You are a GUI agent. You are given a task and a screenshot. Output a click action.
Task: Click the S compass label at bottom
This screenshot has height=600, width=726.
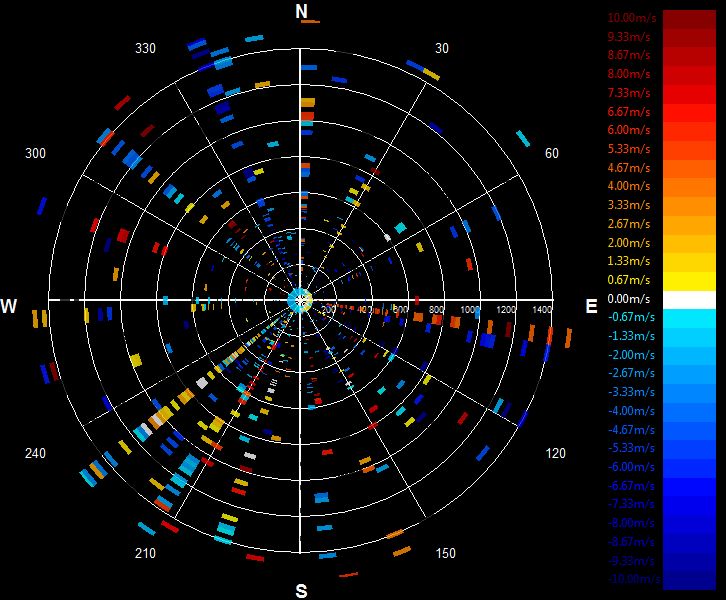pyautogui.click(x=301, y=591)
